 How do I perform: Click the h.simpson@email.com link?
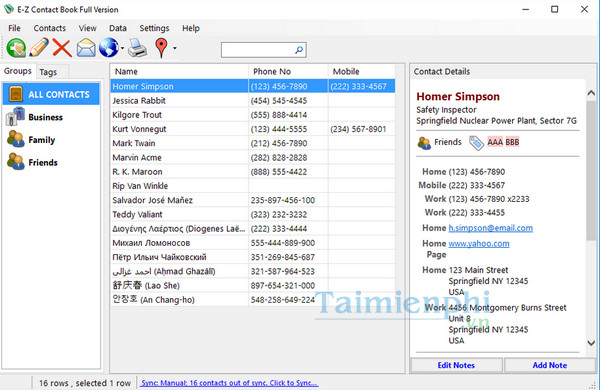(491, 228)
